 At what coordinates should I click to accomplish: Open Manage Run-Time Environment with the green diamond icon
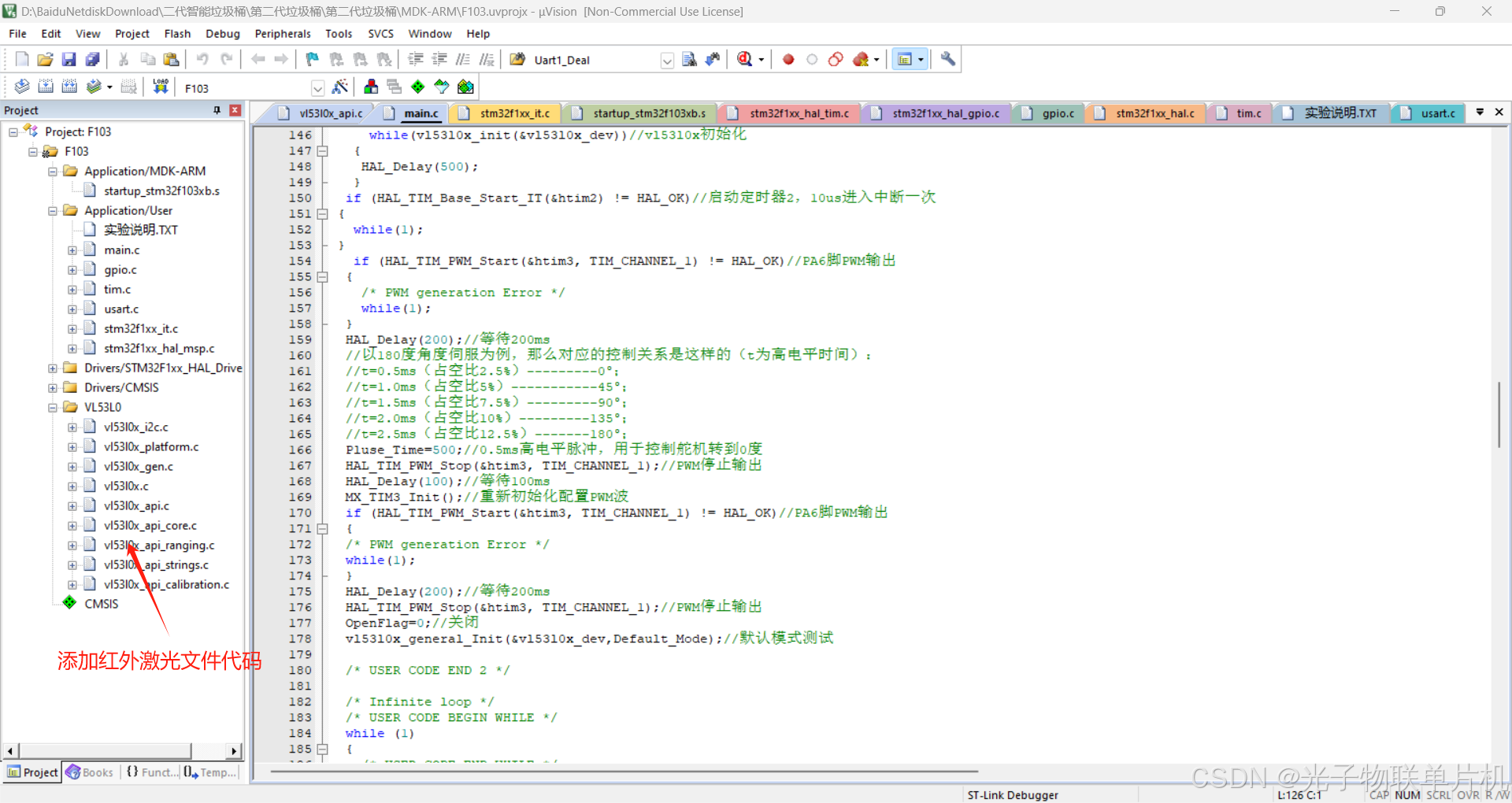point(418,87)
